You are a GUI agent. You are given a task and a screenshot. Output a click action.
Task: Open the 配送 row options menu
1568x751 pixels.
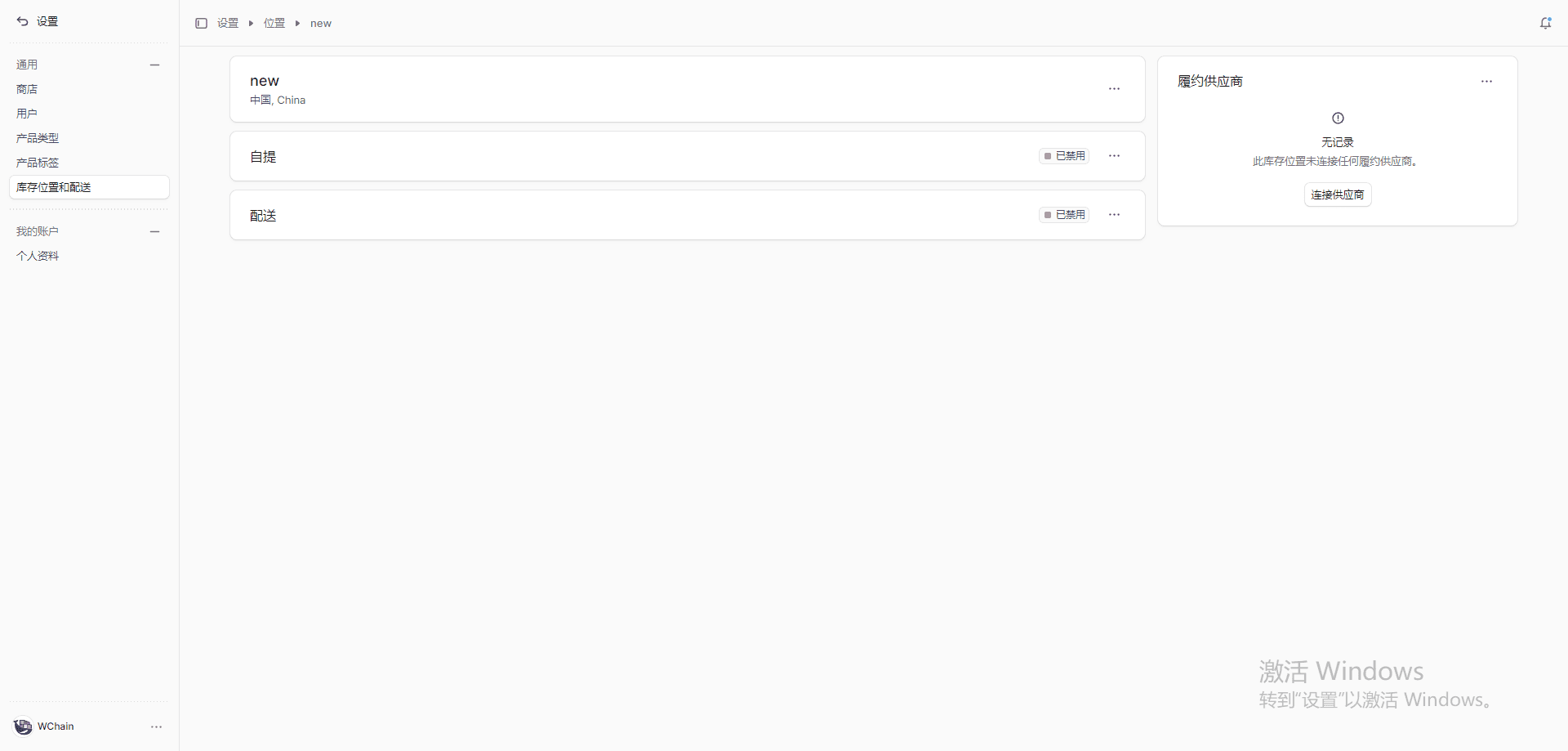(1114, 215)
